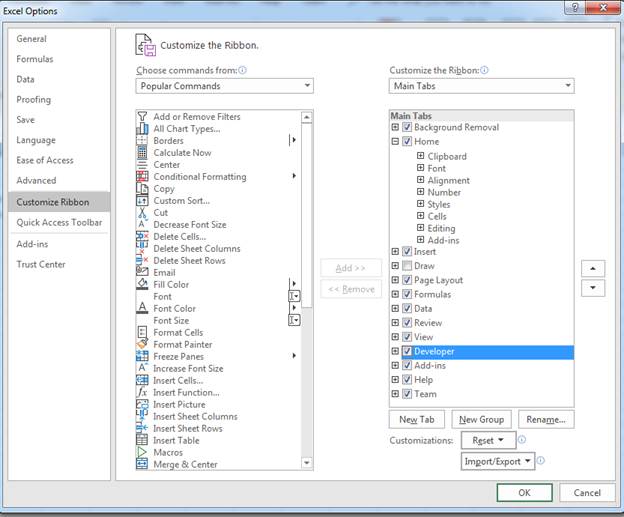Click the Custom Sort icon
The image size is (624, 517).
coord(142,201)
